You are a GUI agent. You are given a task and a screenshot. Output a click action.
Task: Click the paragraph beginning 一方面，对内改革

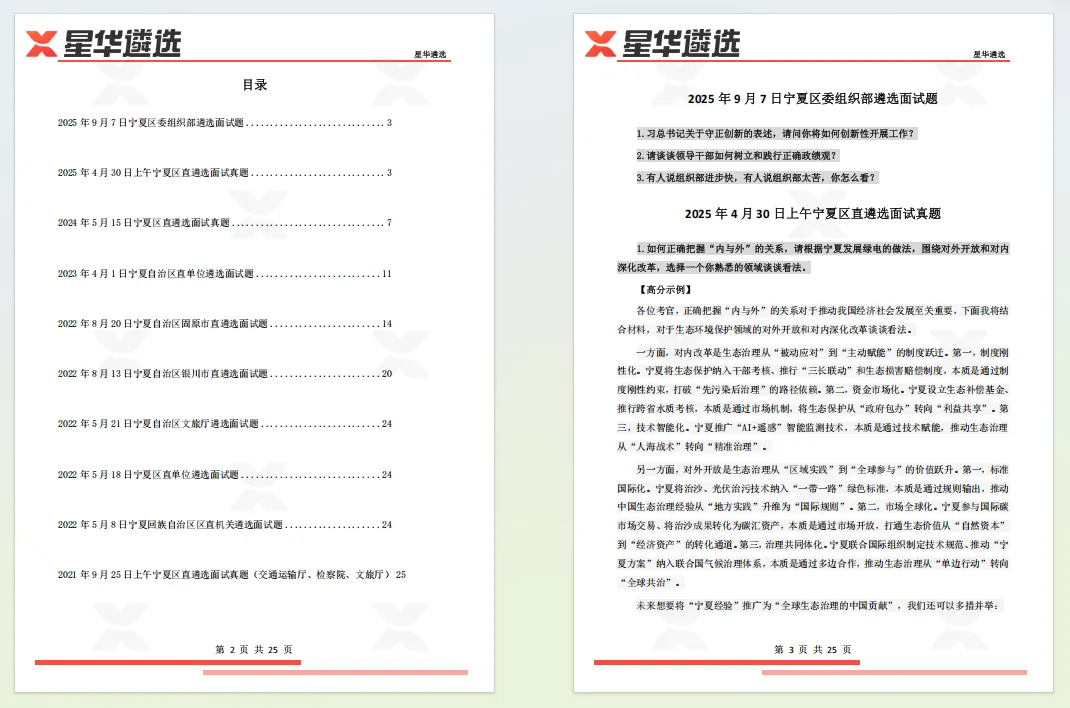[813, 400]
